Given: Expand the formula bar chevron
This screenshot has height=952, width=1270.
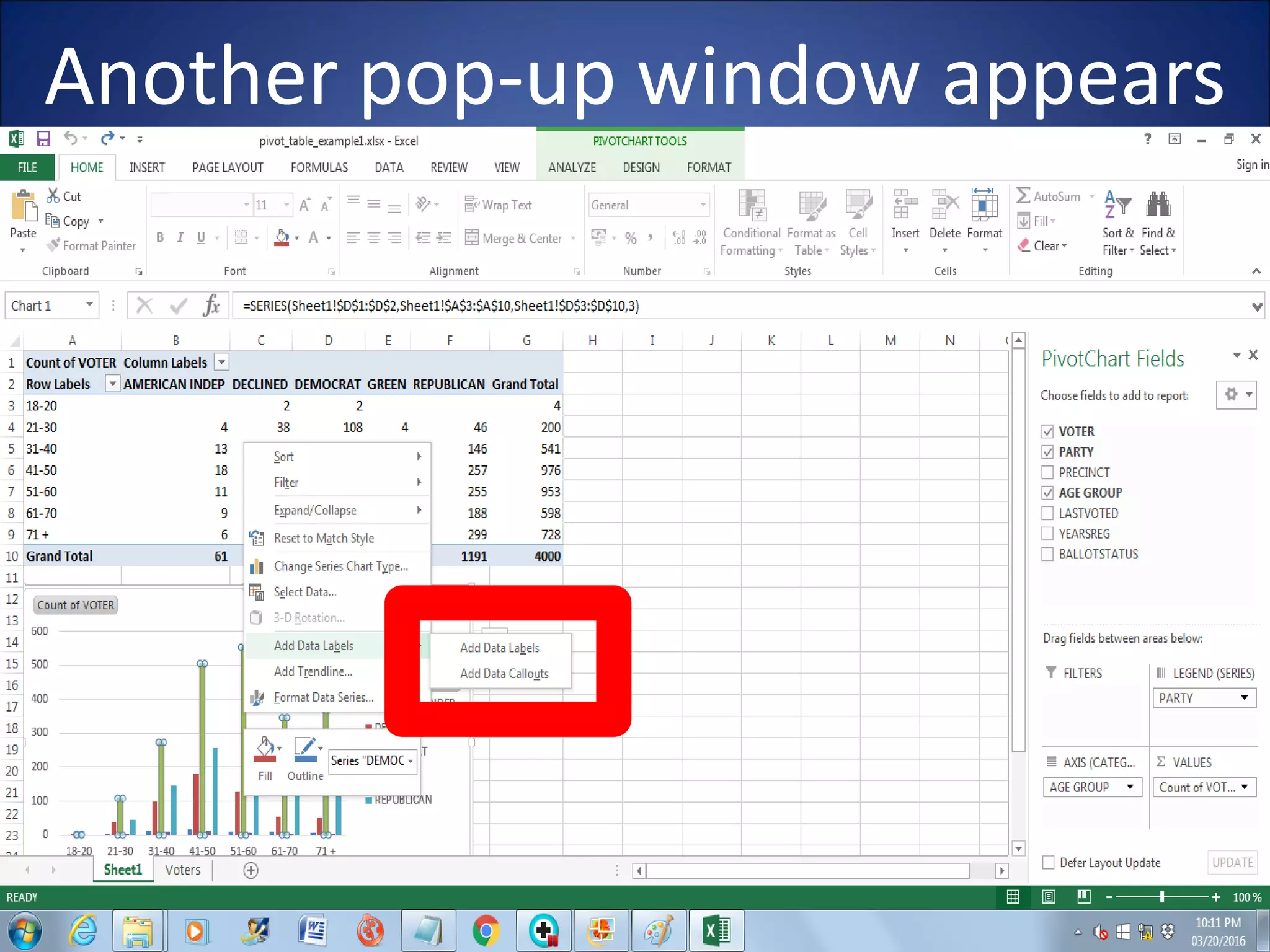Looking at the screenshot, I should point(1257,306).
